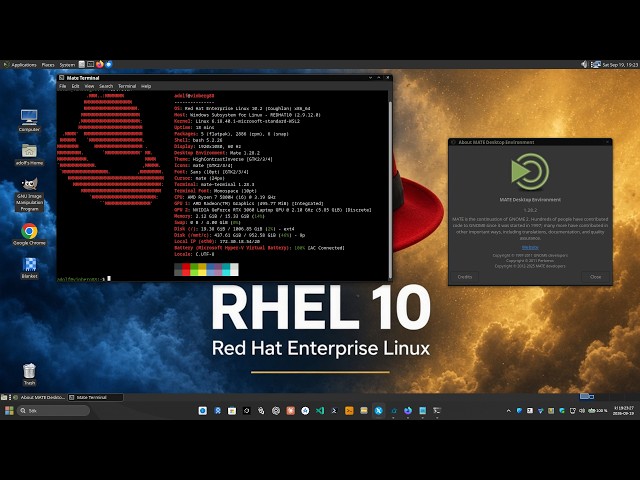Switch to About MATE Desktop window list button
This screenshot has height=480, width=640.
click(39, 397)
